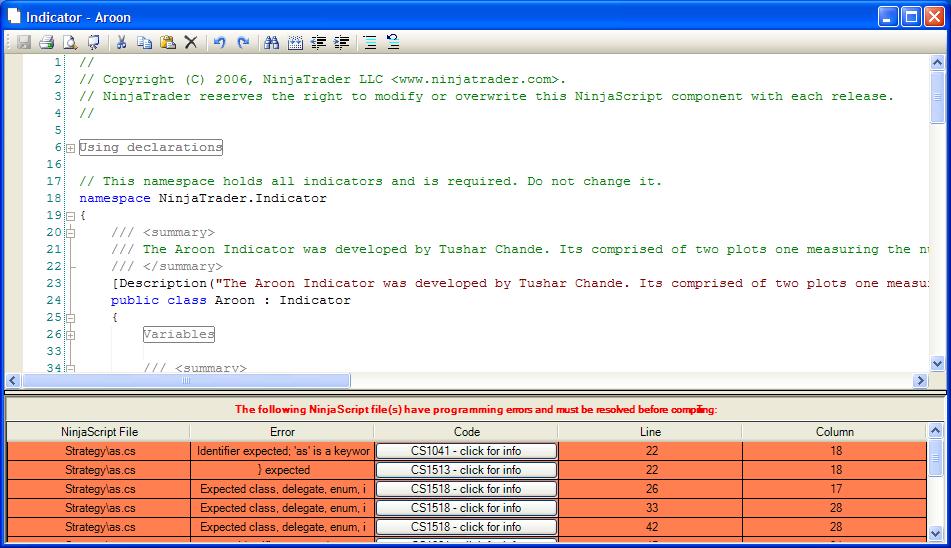Click the editor horizontal scroll right arrow

[921, 381]
